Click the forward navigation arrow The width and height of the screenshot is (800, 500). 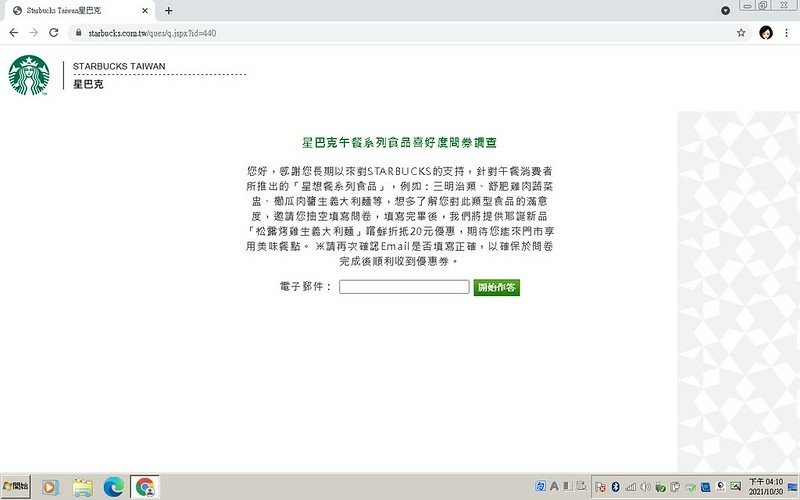tap(34, 33)
